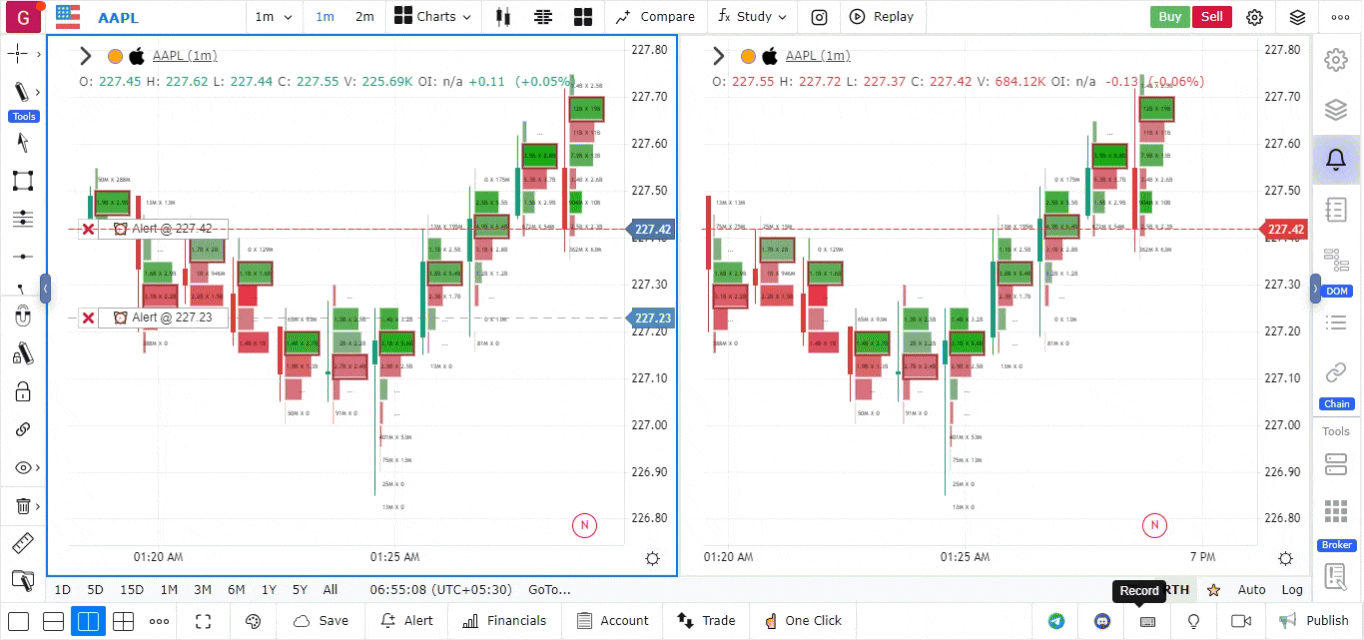The height and width of the screenshot is (640, 1364).
Task: Click the green Buy button
Action: [x=1169, y=17]
